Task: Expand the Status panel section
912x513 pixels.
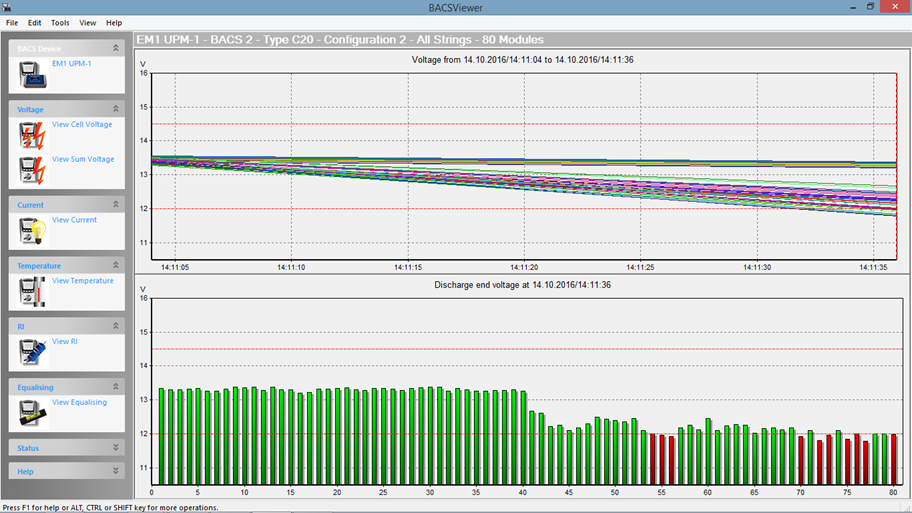Action: 116,448
